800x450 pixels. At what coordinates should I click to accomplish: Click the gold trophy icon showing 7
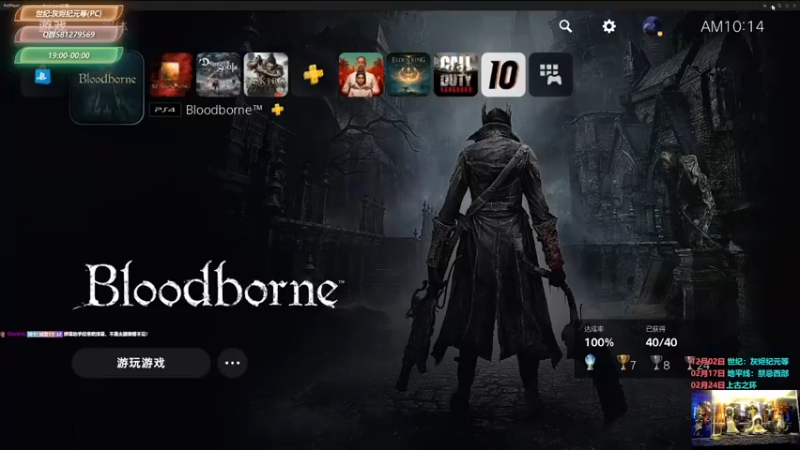point(622,363)
